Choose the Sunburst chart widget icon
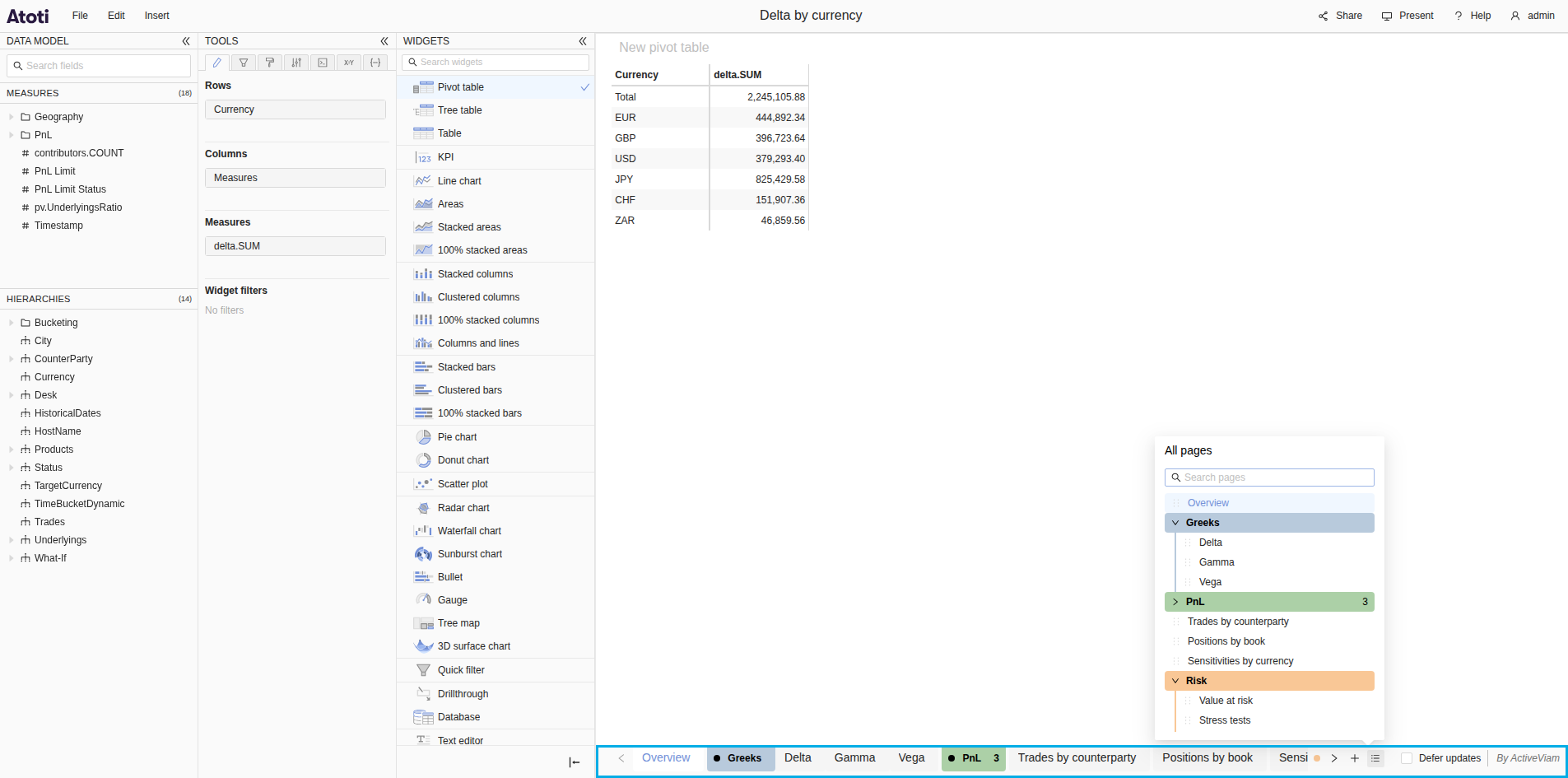The image size is (1568, 778). point(423,554)
